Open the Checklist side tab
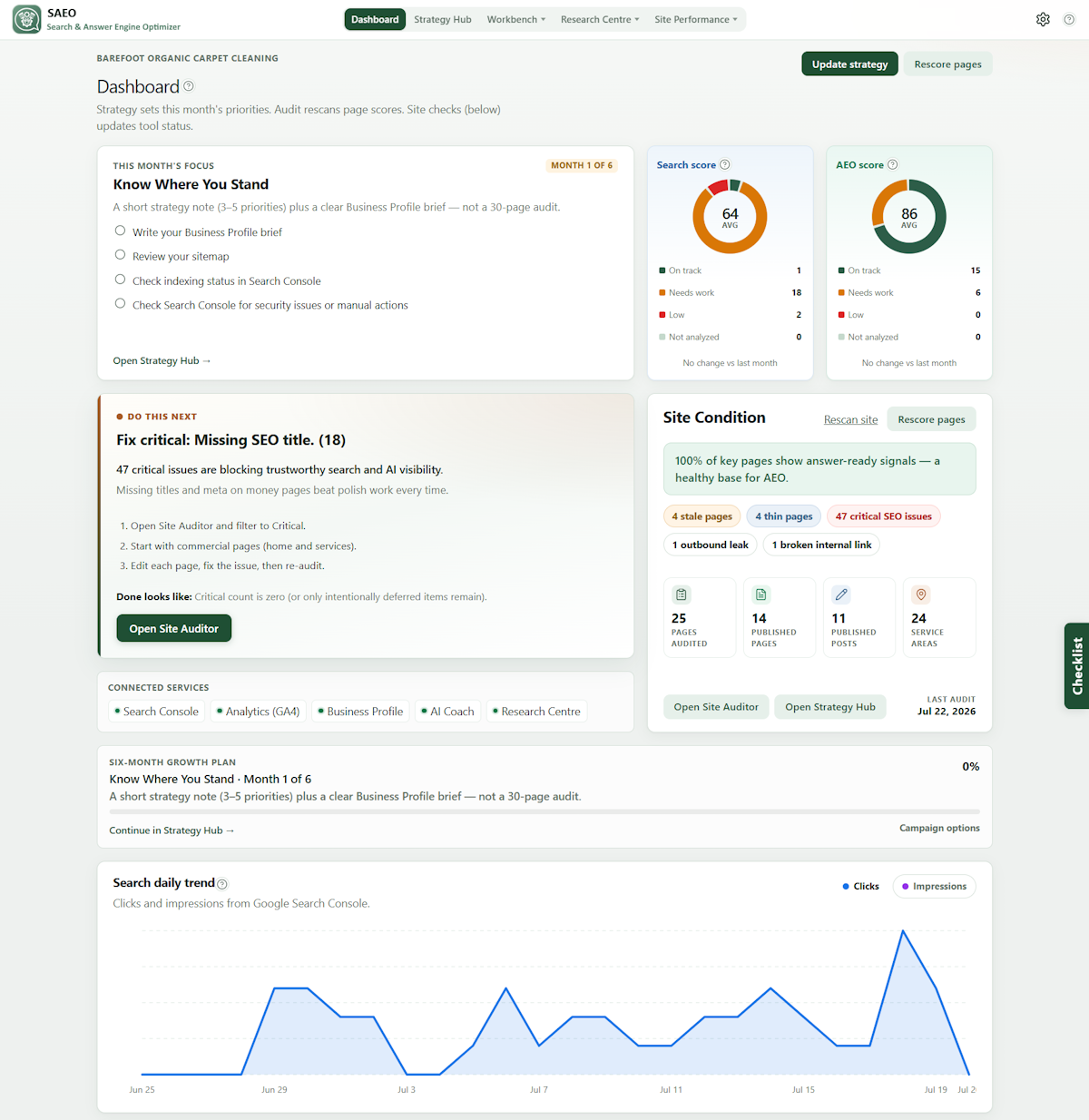This screenshot has width=1089, height=1120. tap(1077, 665)
